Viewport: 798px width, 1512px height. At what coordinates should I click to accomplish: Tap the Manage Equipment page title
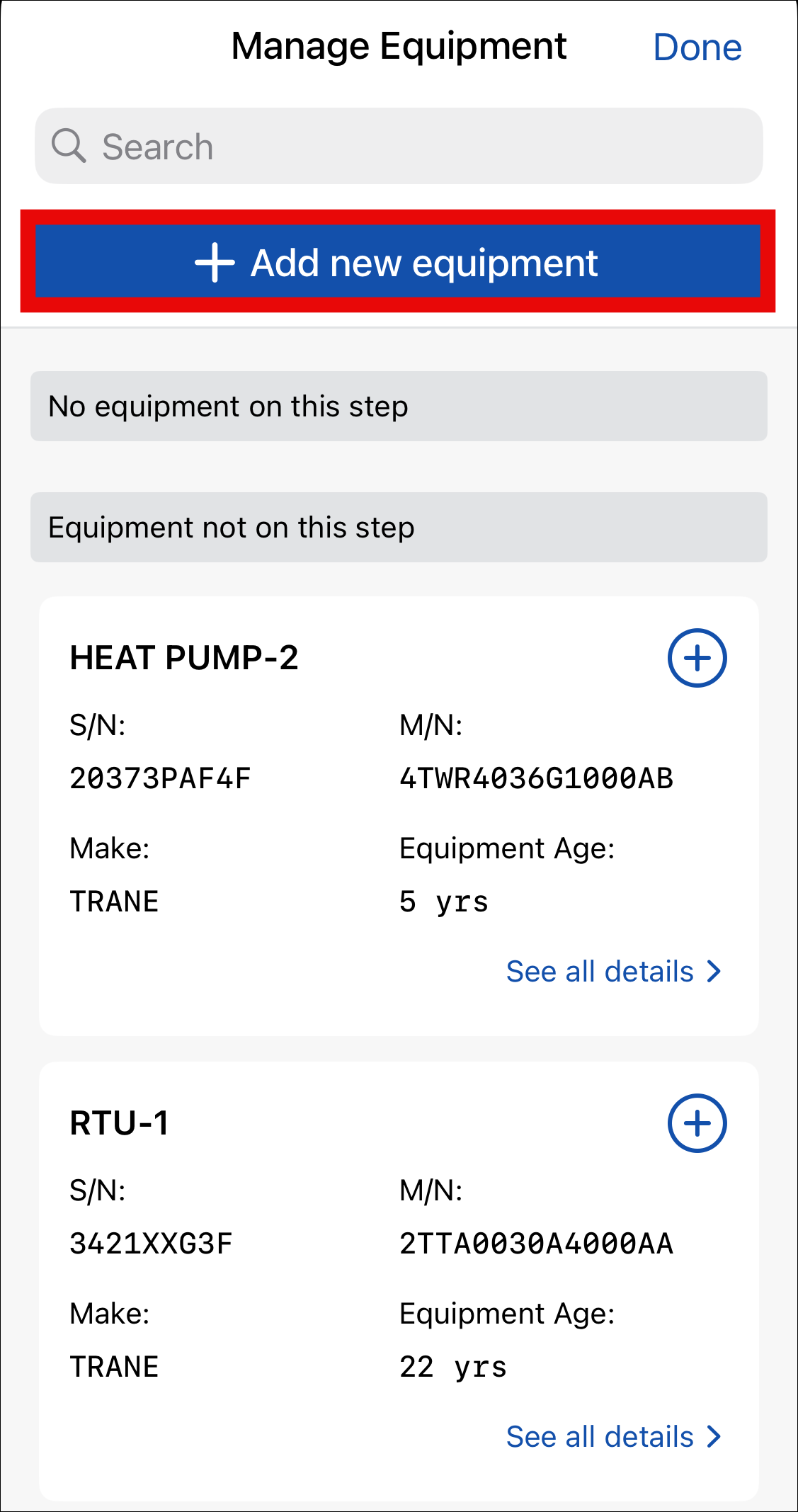[399, 47]
